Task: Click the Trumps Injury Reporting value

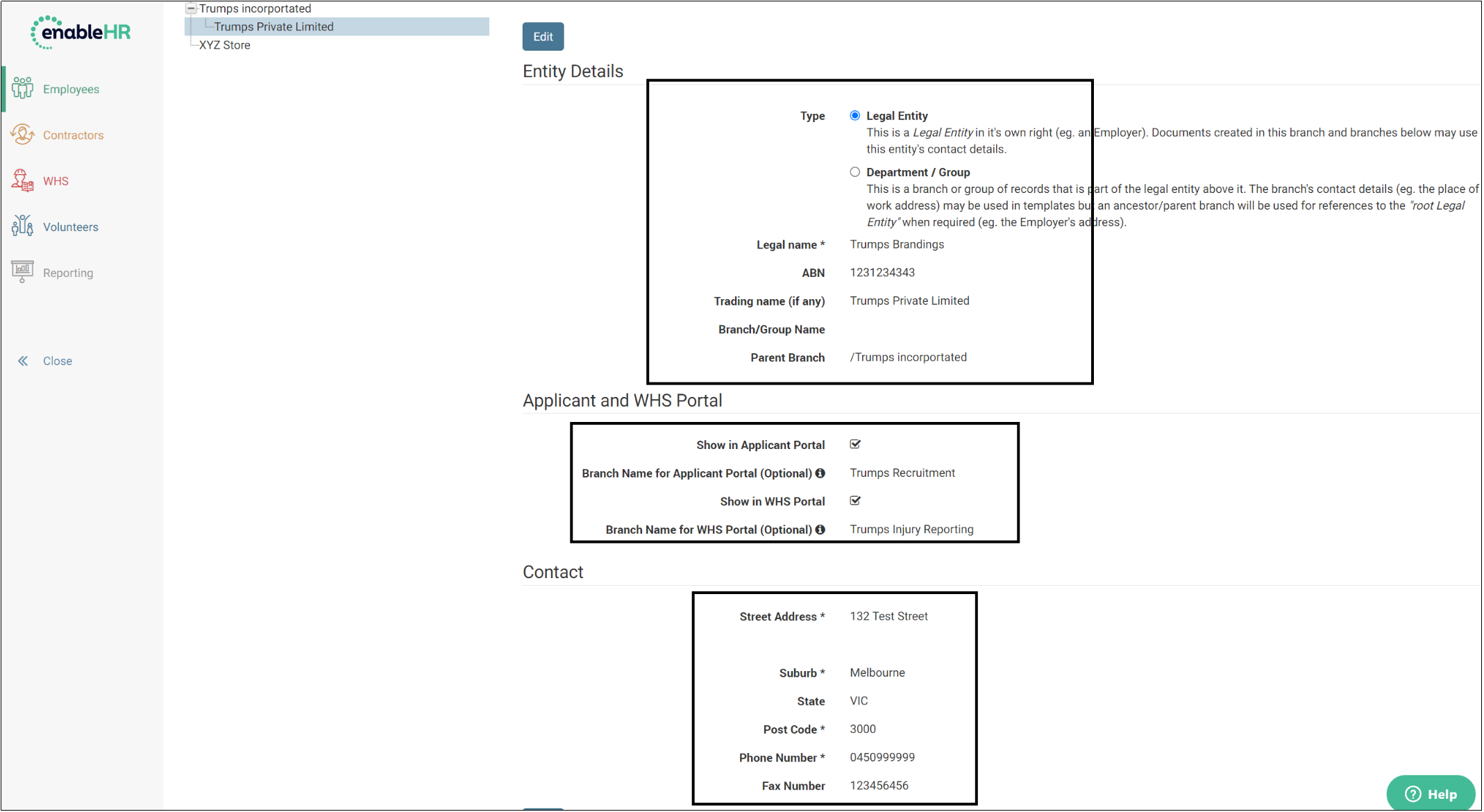Action: (911, 530)
